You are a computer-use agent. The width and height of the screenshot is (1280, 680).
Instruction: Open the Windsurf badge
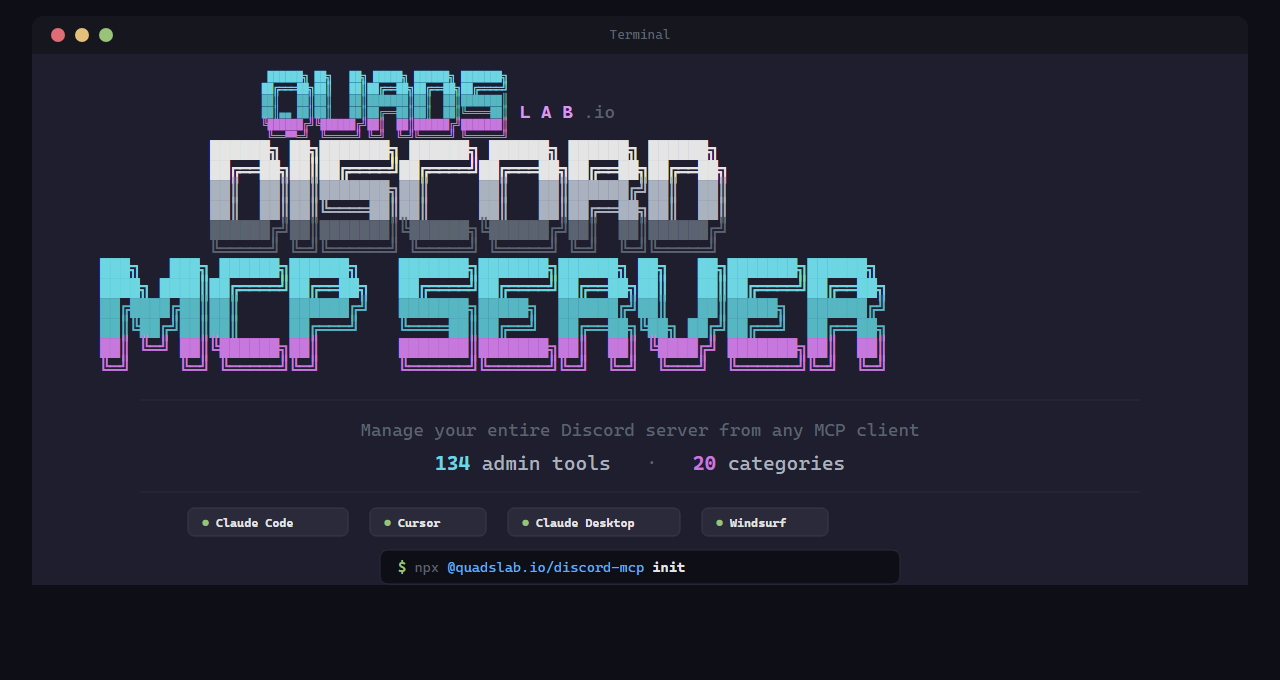764,521
